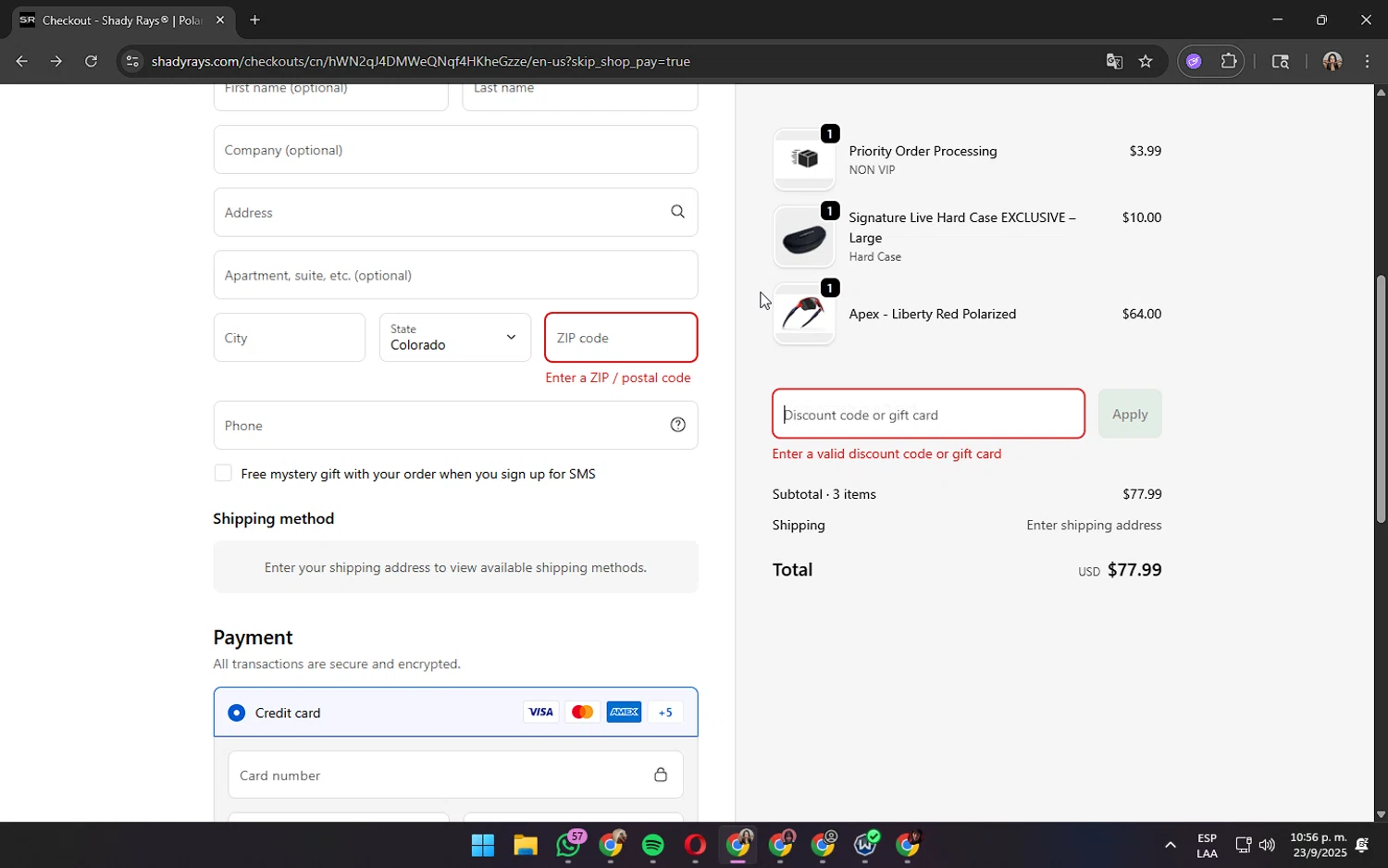This screenshot has width=1388, height=868.
Task: Open the clock showing 10:56 p. m.
Action: (x=1318, y=845)
